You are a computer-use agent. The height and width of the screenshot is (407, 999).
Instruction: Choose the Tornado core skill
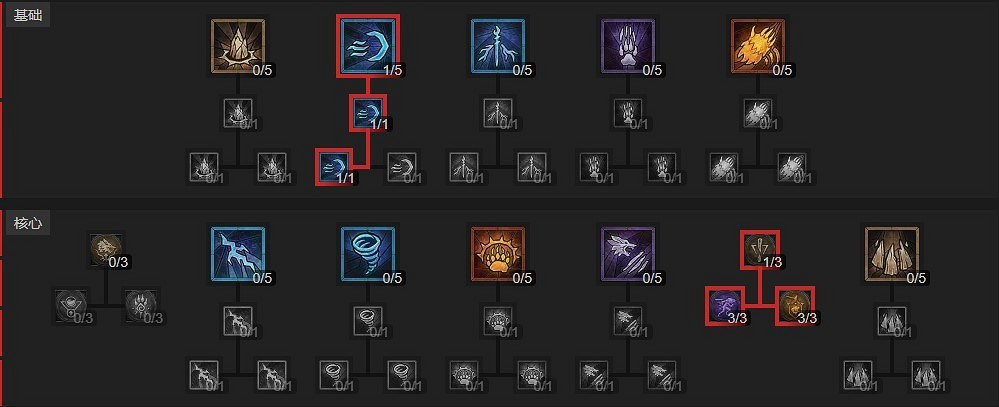pyautogui.click(x=368, y=254)
